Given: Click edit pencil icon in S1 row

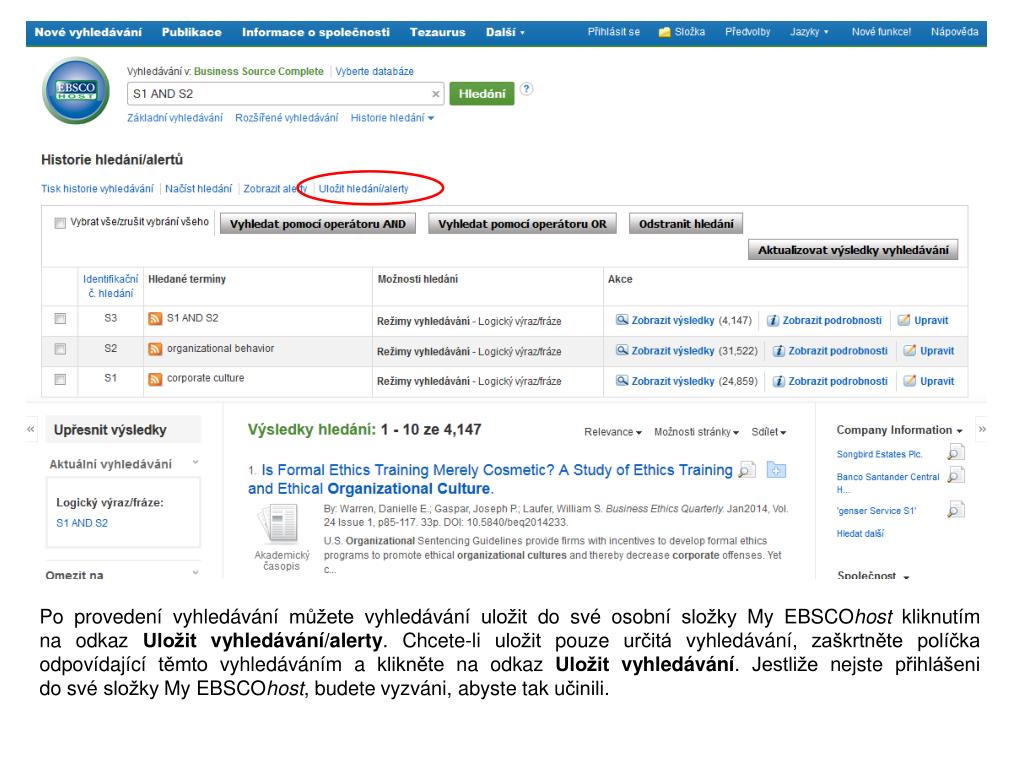Looking at the screenshot, I should pos(910,381).
